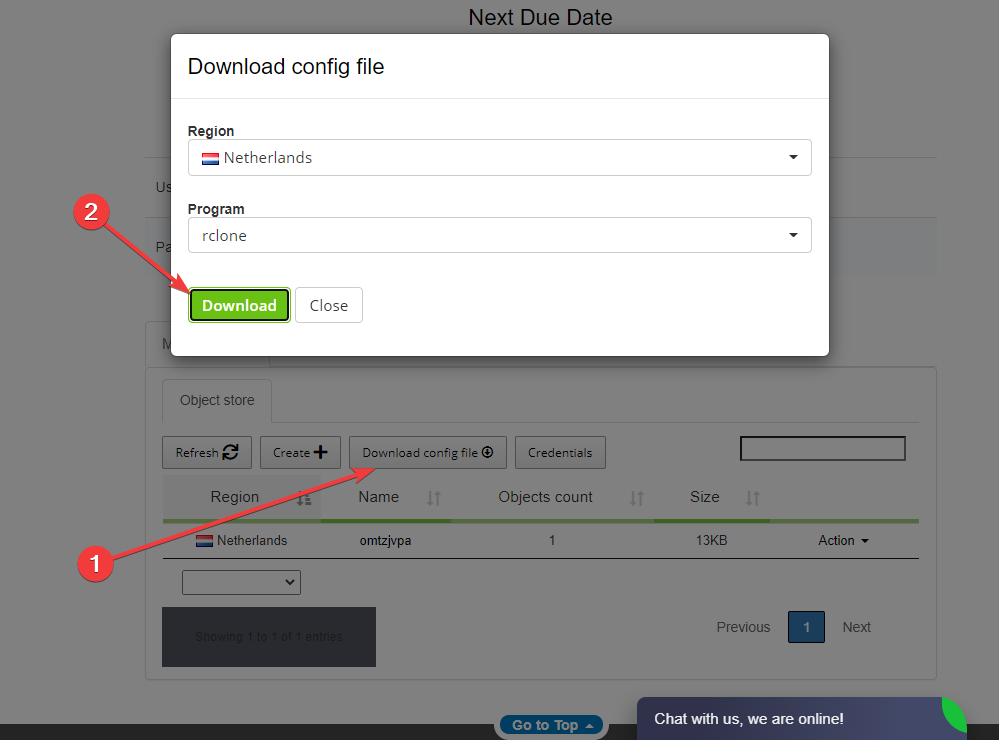Click the Go to Top arrow button

(552, 725)
